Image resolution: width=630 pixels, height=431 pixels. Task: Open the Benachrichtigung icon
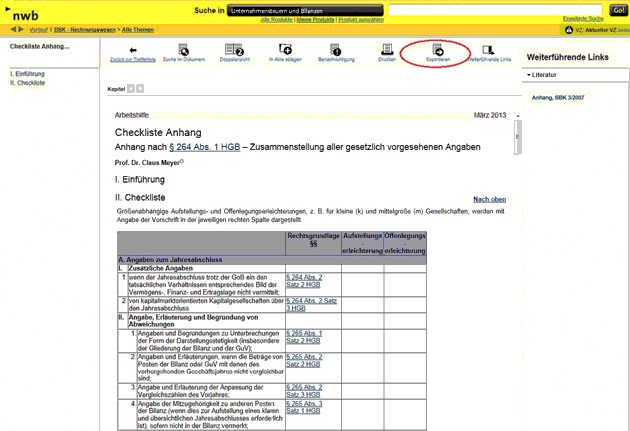click(336, 49)
